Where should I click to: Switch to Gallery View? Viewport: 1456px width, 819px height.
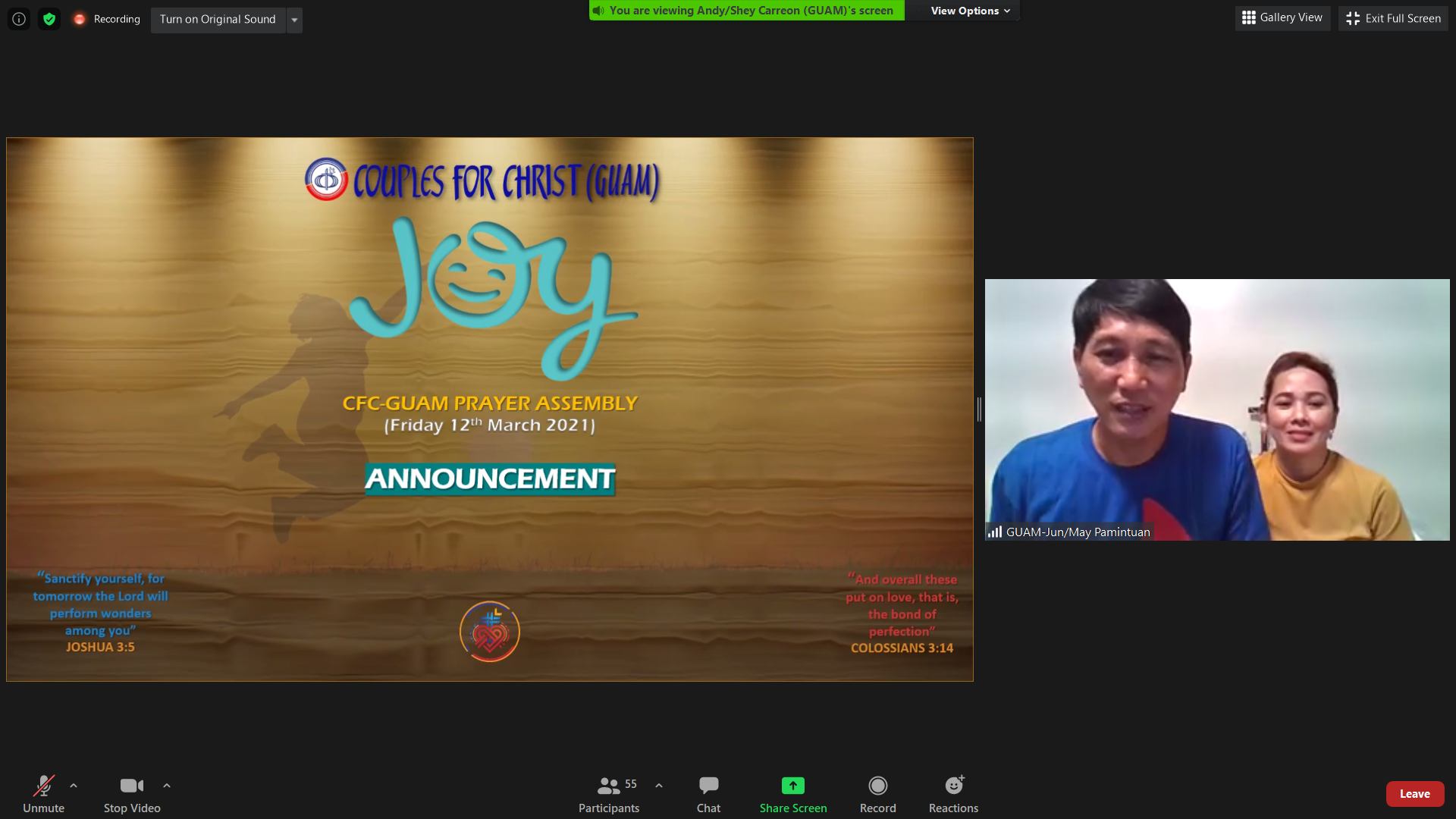coord(1282,18)
